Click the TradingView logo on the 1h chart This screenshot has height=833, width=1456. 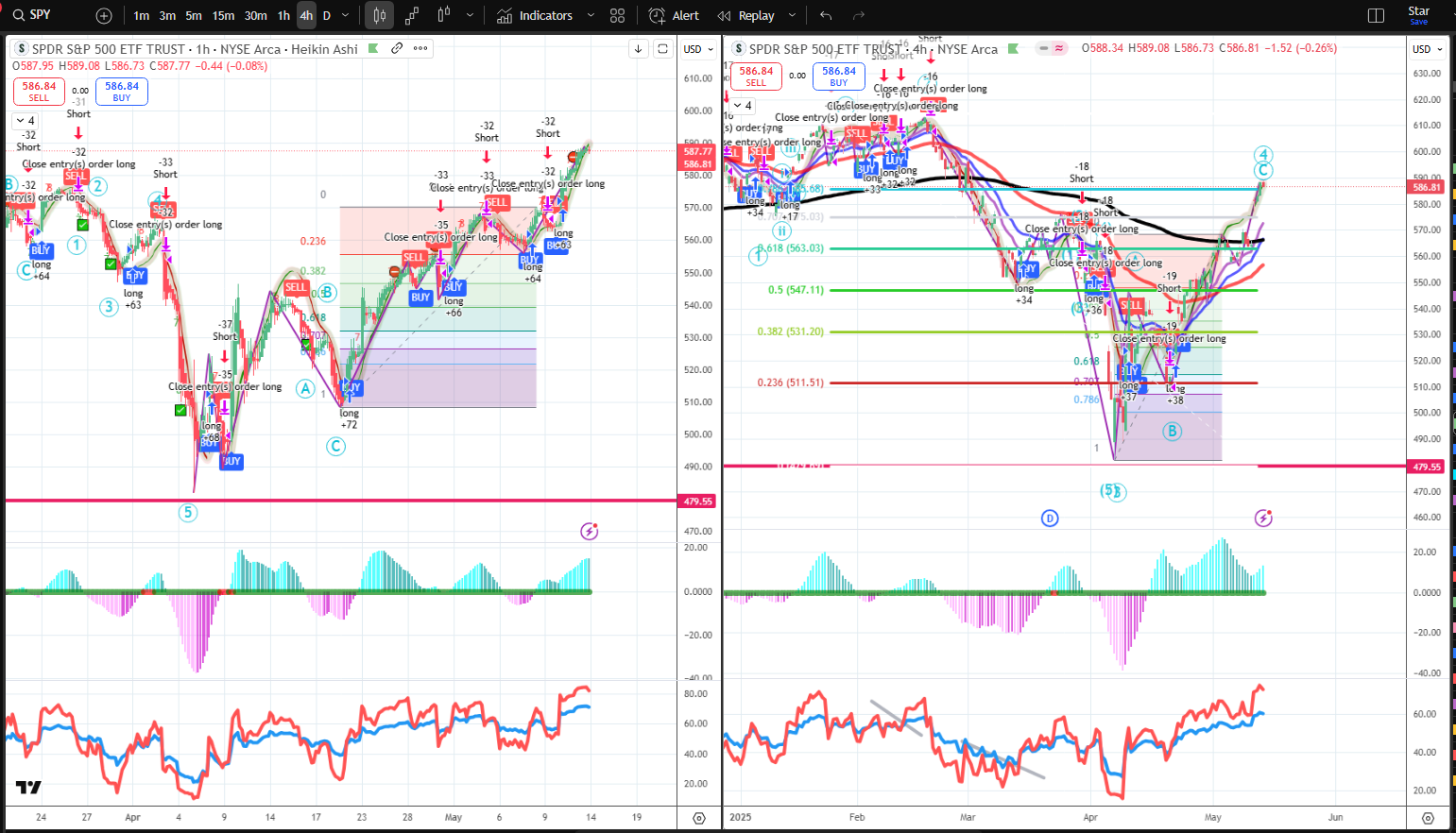(28, 788)
